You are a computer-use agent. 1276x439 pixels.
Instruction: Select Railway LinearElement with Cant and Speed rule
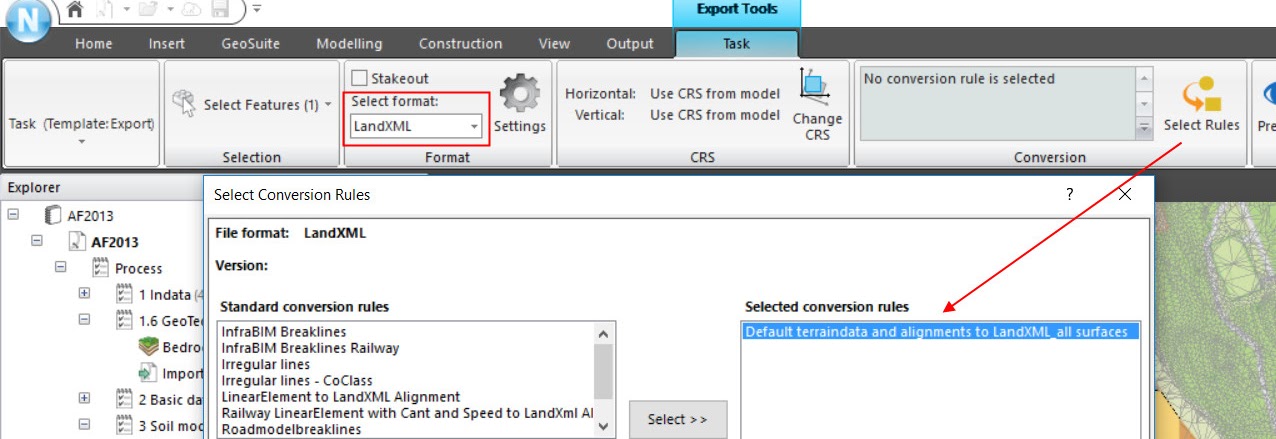[x=406, y=412]
